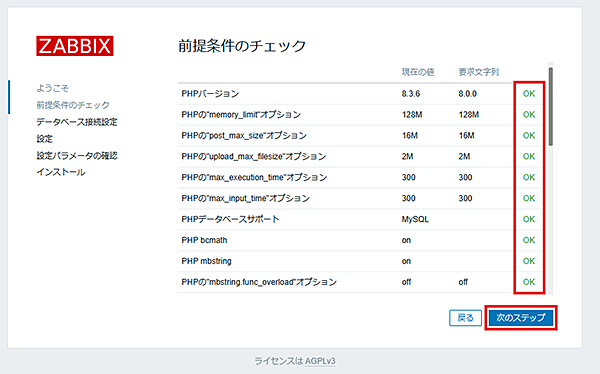Open the AGPLv3 license link
This screenshot has width=600, height=374.
[320, 361]
